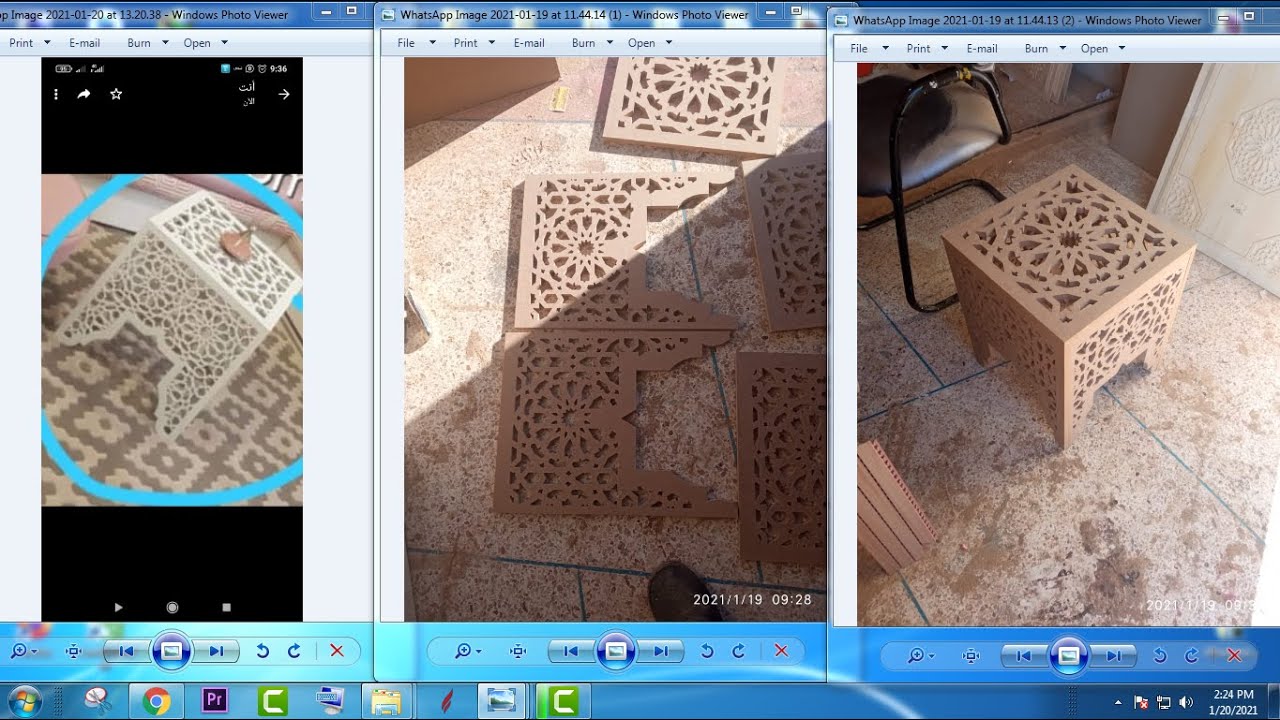Start slide show in left viewer
This screenshot has height=720, width=1280.
tap(171, 651)
